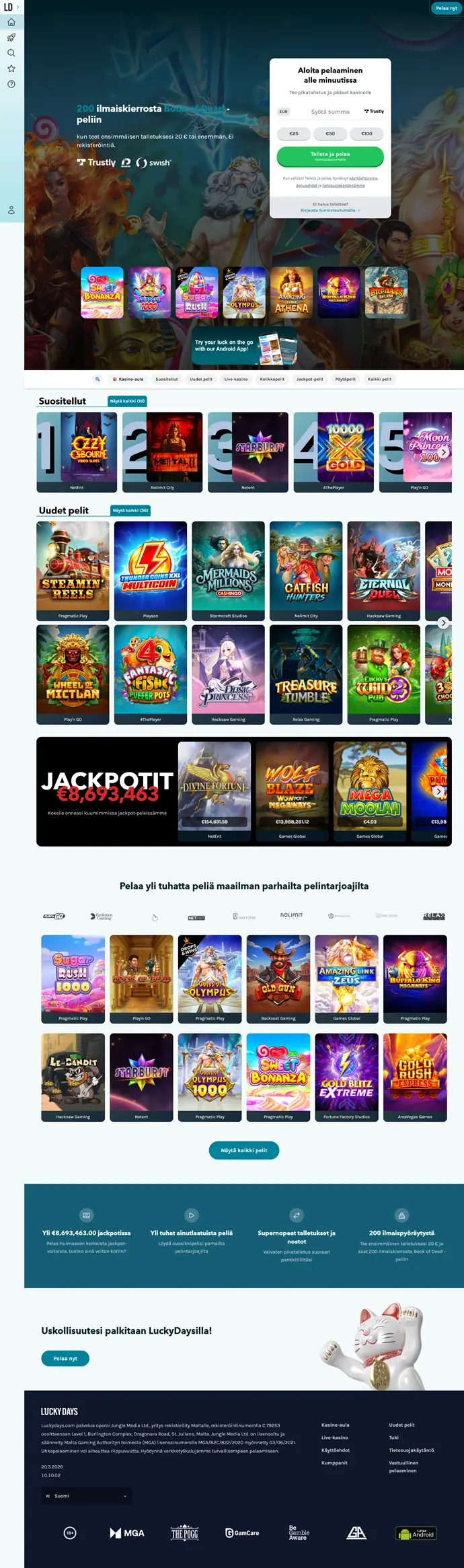Expand the sidebar using the arrow beside LD
Screen dimensions: 464x1568
coord(18,7)
